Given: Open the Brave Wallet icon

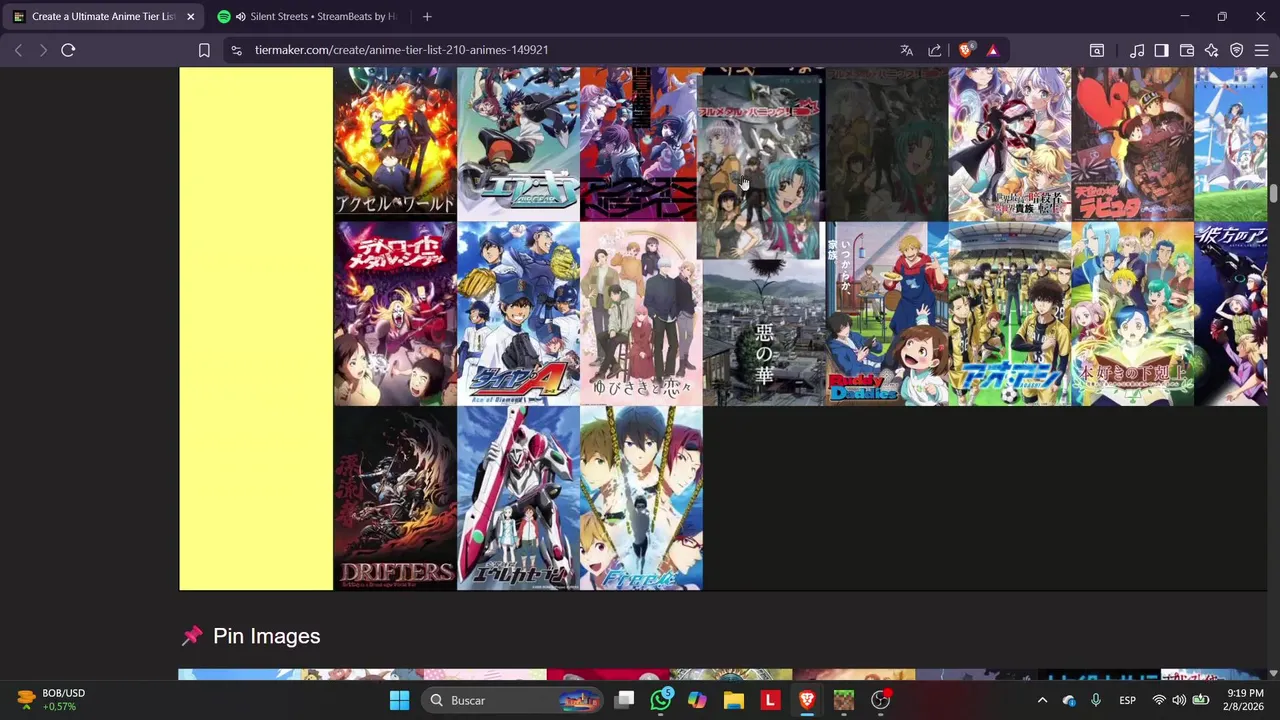Looking at the screenshot, I should 1187,50.
